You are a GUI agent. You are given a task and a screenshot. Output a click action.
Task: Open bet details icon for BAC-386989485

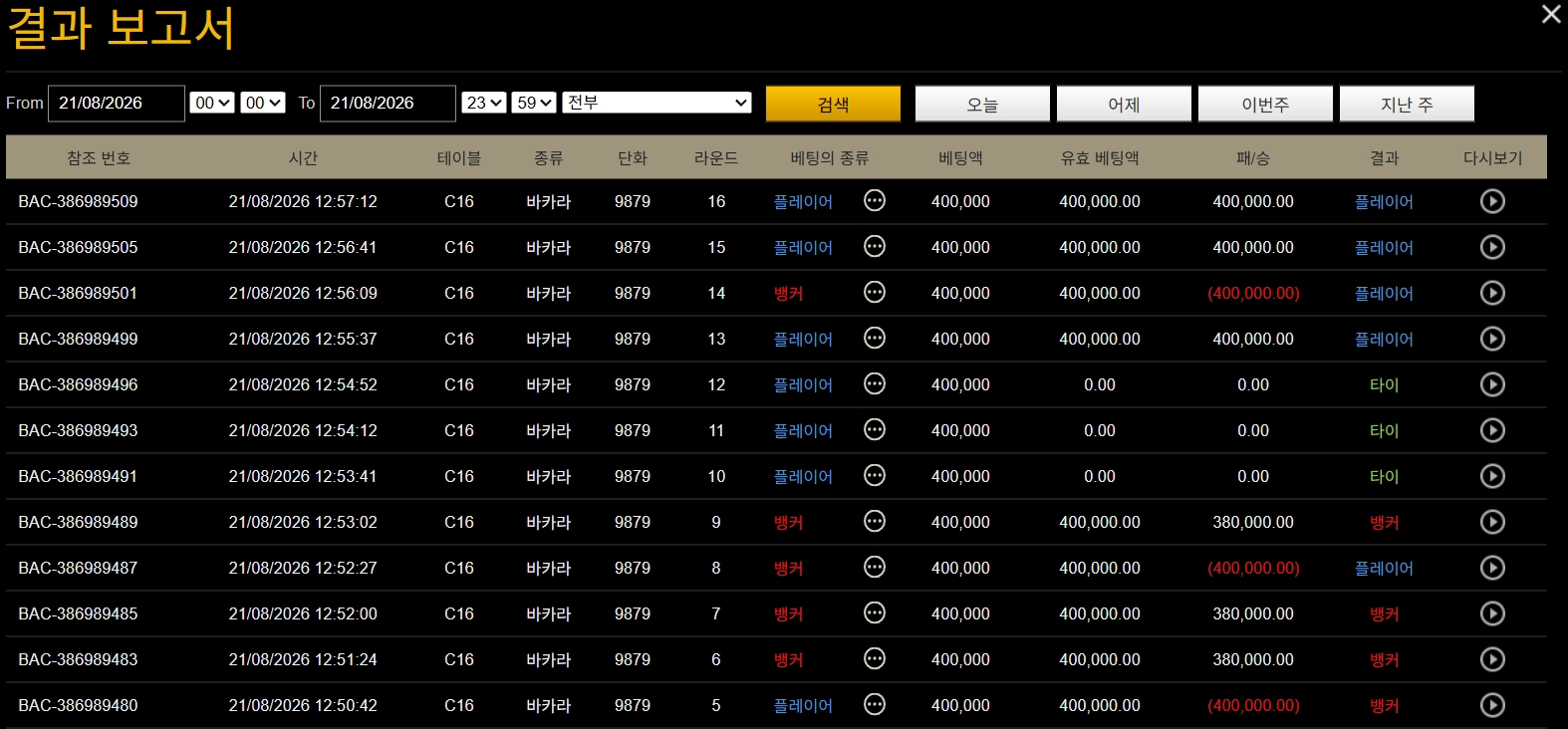(x=875, y=612)
